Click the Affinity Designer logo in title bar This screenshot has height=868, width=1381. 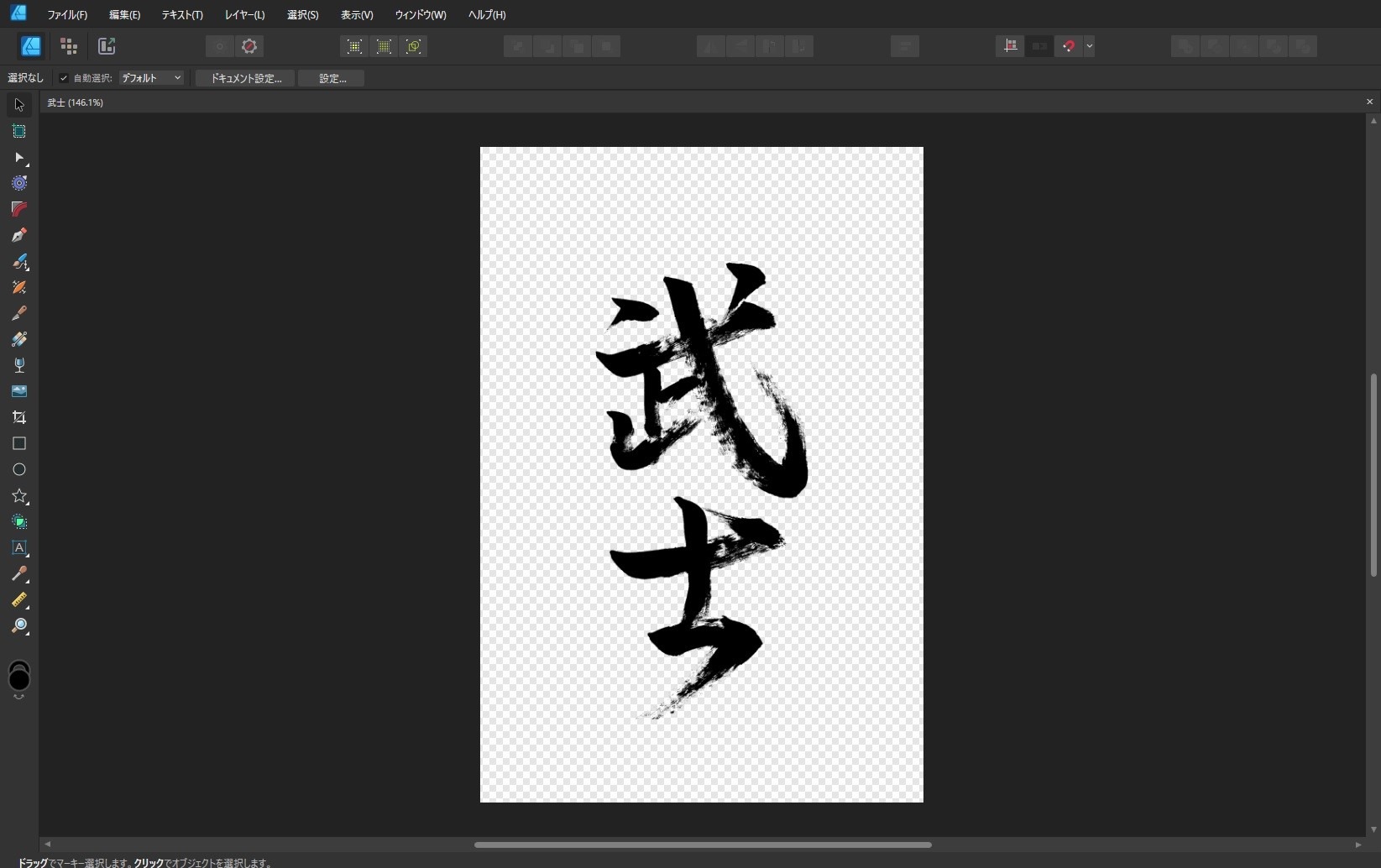pyautogui.click(x=18, y=12)
